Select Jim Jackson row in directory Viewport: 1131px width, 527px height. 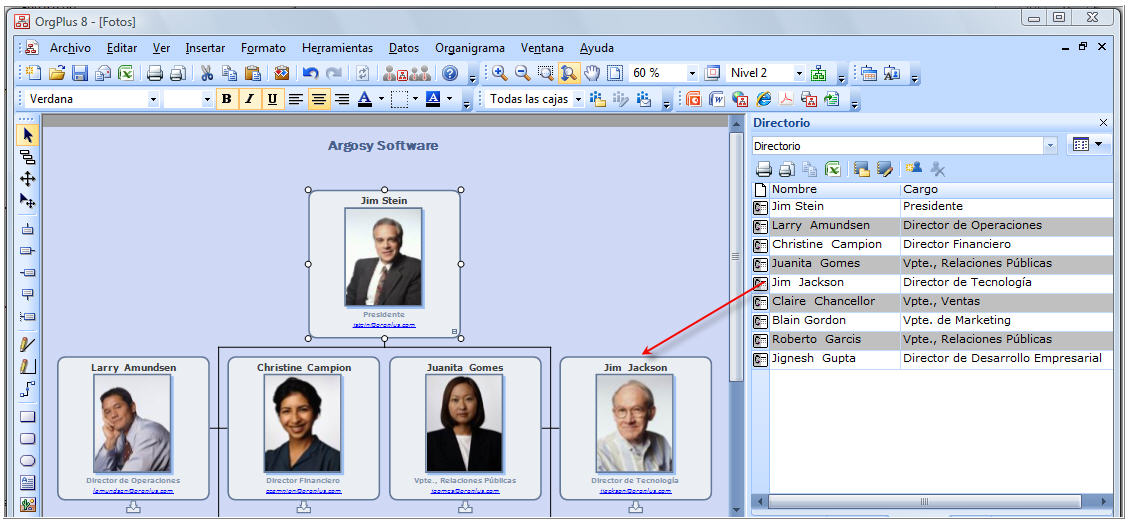932,282
